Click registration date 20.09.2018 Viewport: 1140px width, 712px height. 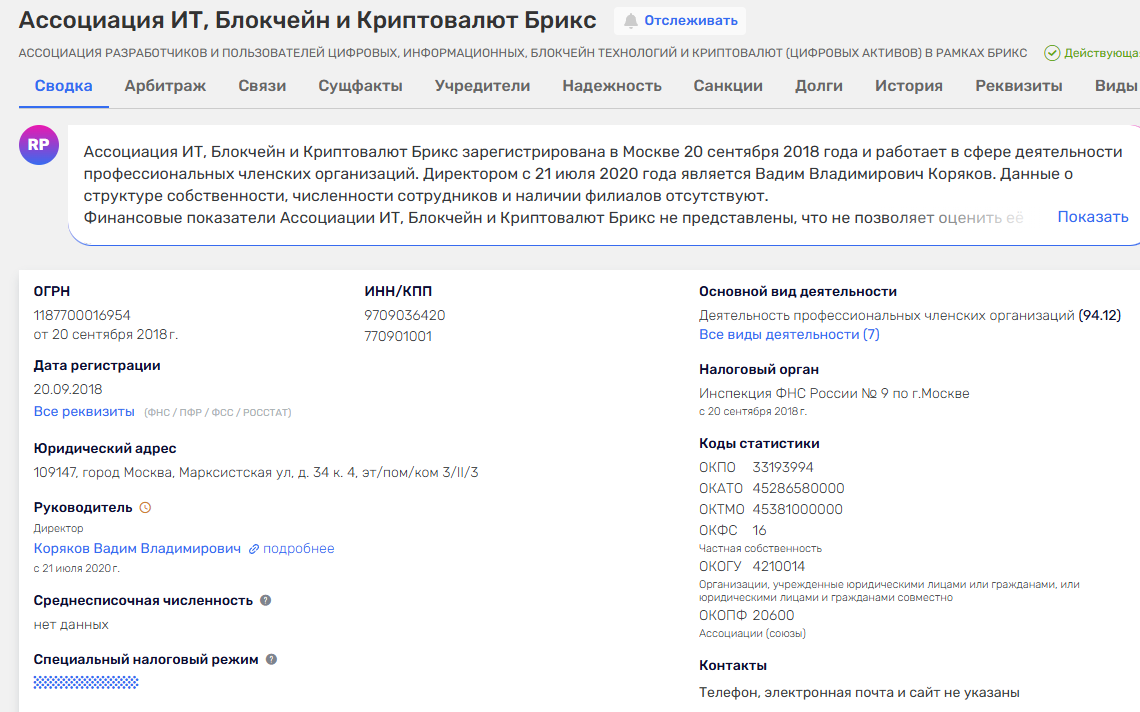tap(68, 389)
